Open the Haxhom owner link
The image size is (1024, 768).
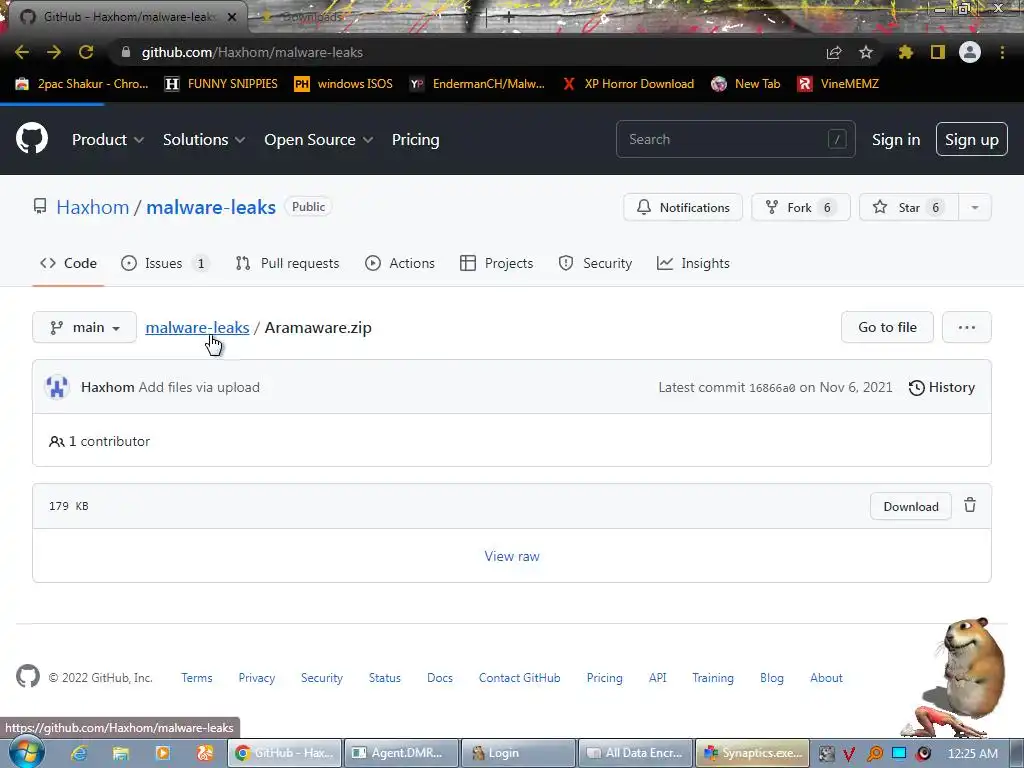93,207
